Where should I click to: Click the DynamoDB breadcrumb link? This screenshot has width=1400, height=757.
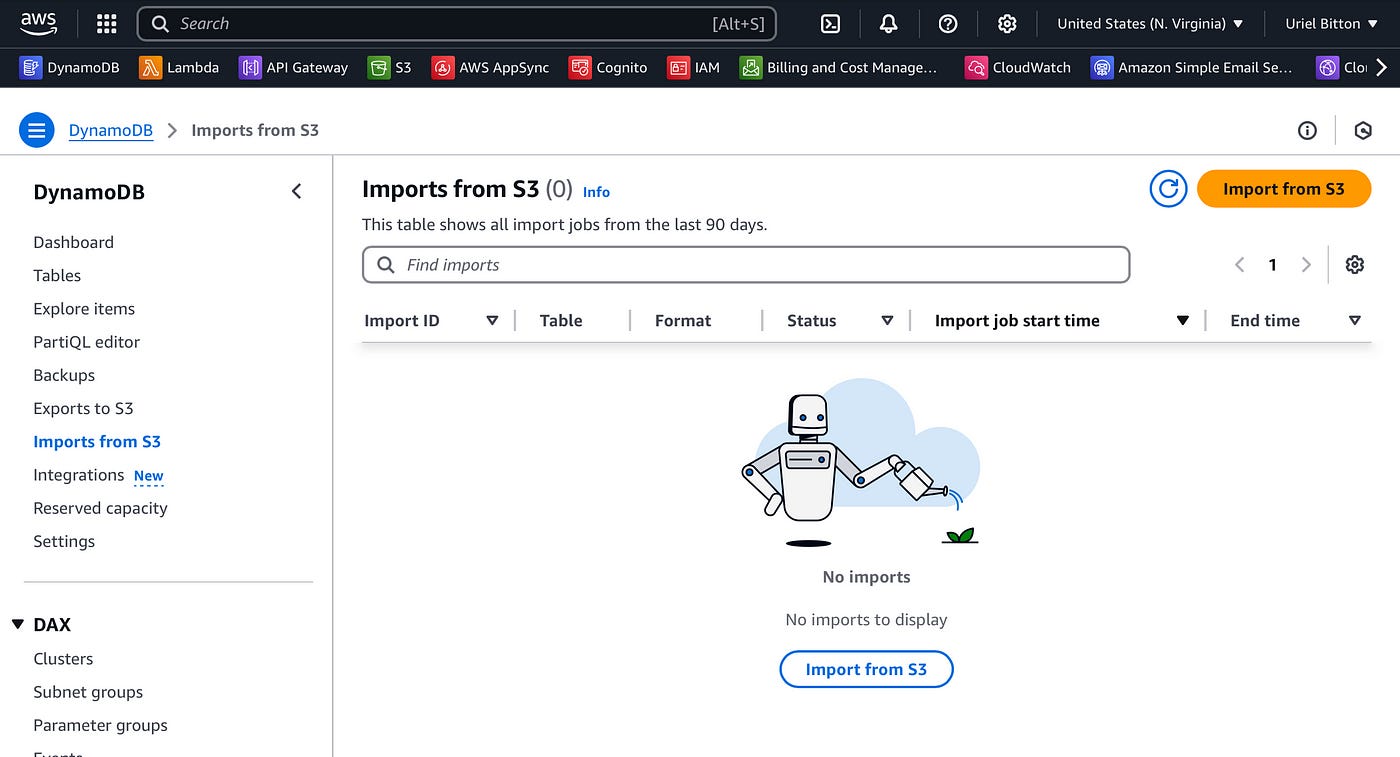(111, 130)
